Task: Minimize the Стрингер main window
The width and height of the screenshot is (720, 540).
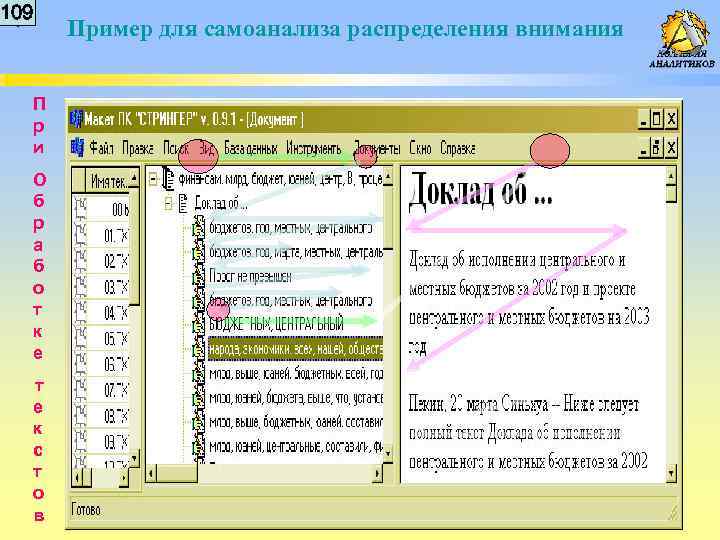Action: coord(644,119)
